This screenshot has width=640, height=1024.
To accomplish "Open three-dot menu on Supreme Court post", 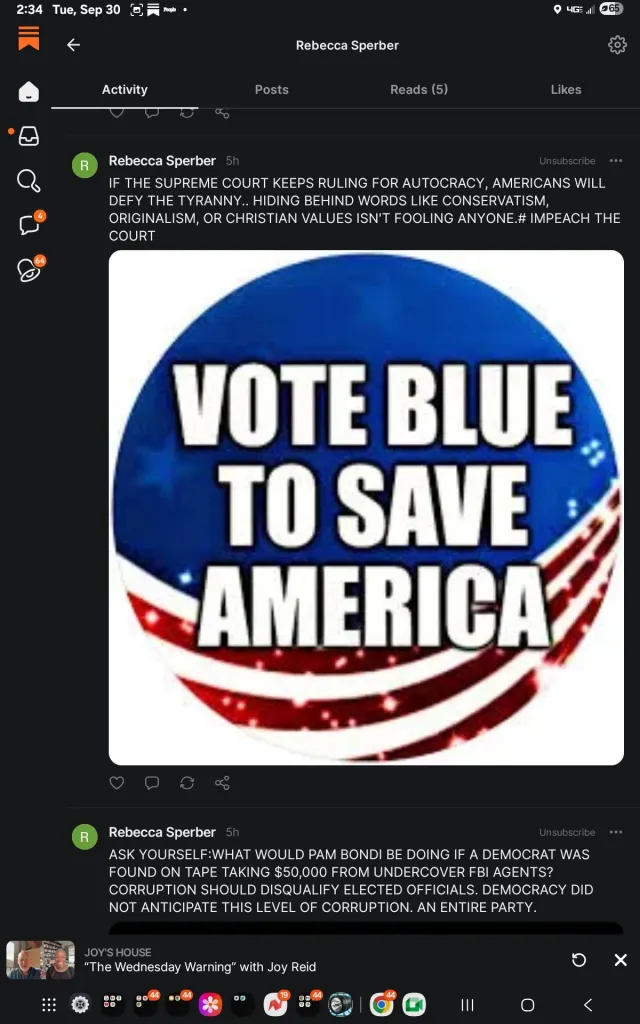I will coord(616,161).
